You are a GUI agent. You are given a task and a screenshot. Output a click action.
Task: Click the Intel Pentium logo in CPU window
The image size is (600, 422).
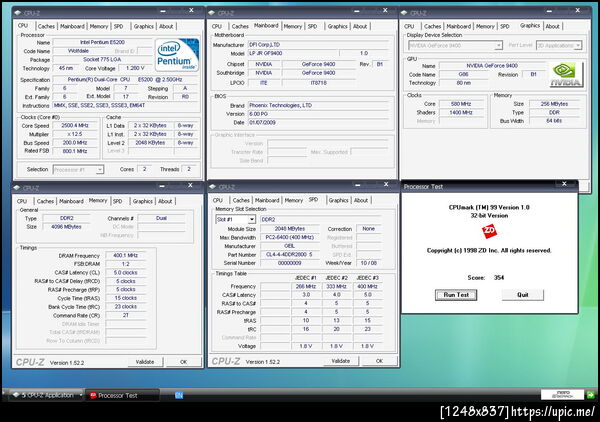click(x=176, y=55)
